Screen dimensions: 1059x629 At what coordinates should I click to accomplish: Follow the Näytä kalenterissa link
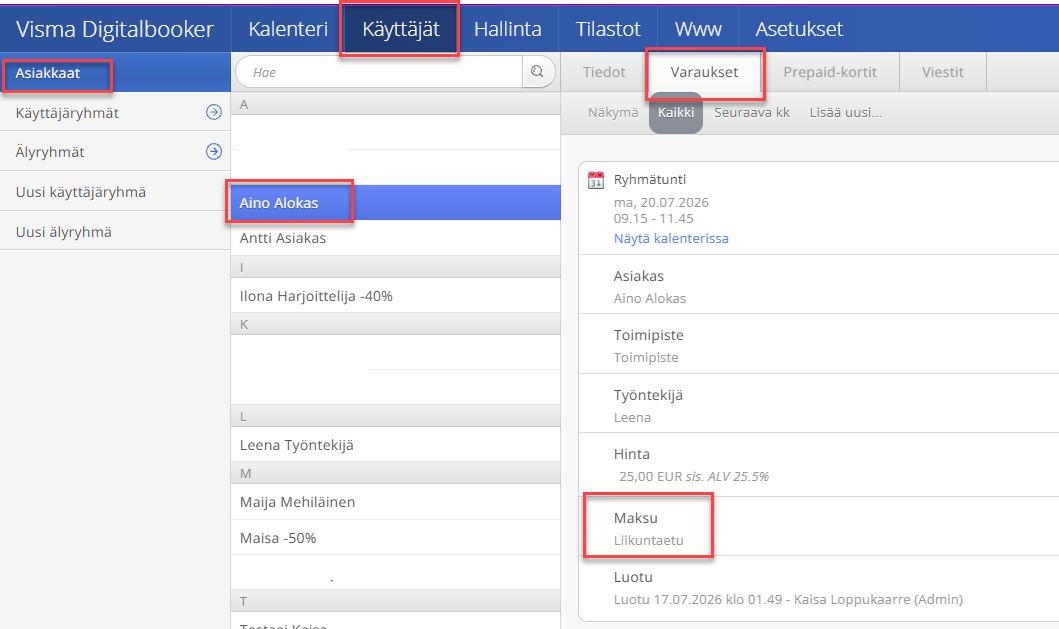point(671,238)
